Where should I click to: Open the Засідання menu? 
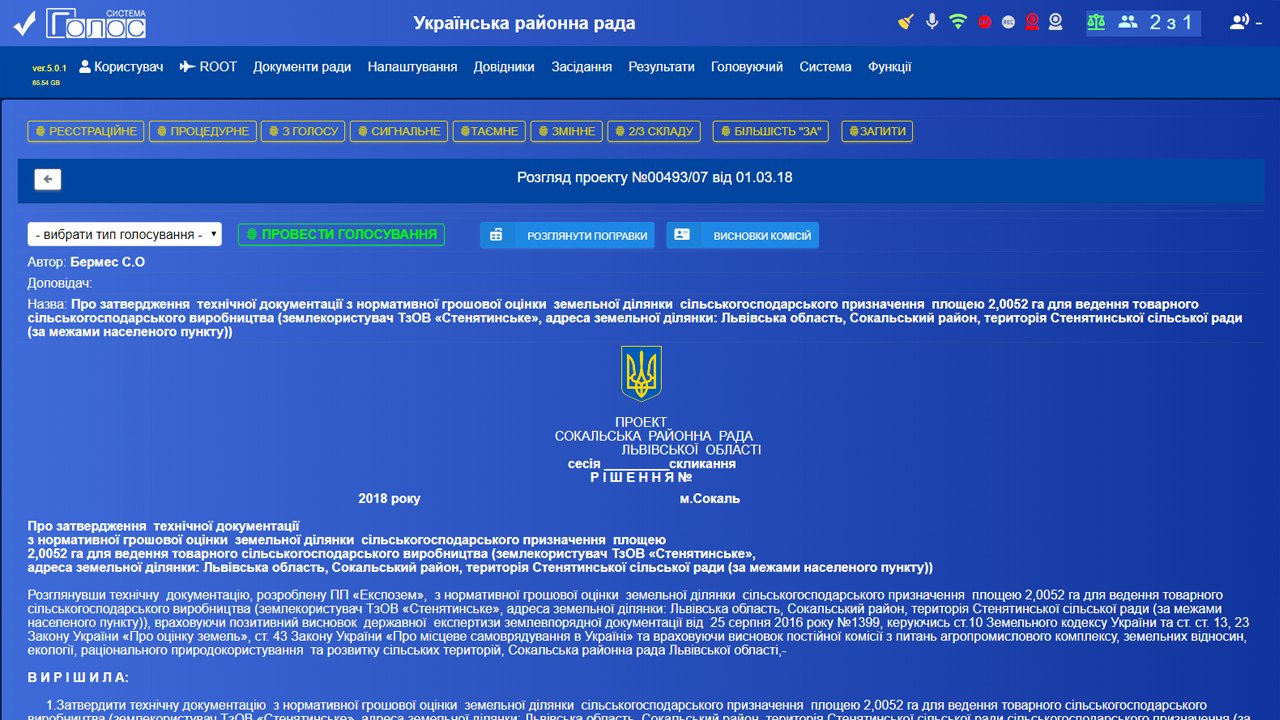pos(581,67)
